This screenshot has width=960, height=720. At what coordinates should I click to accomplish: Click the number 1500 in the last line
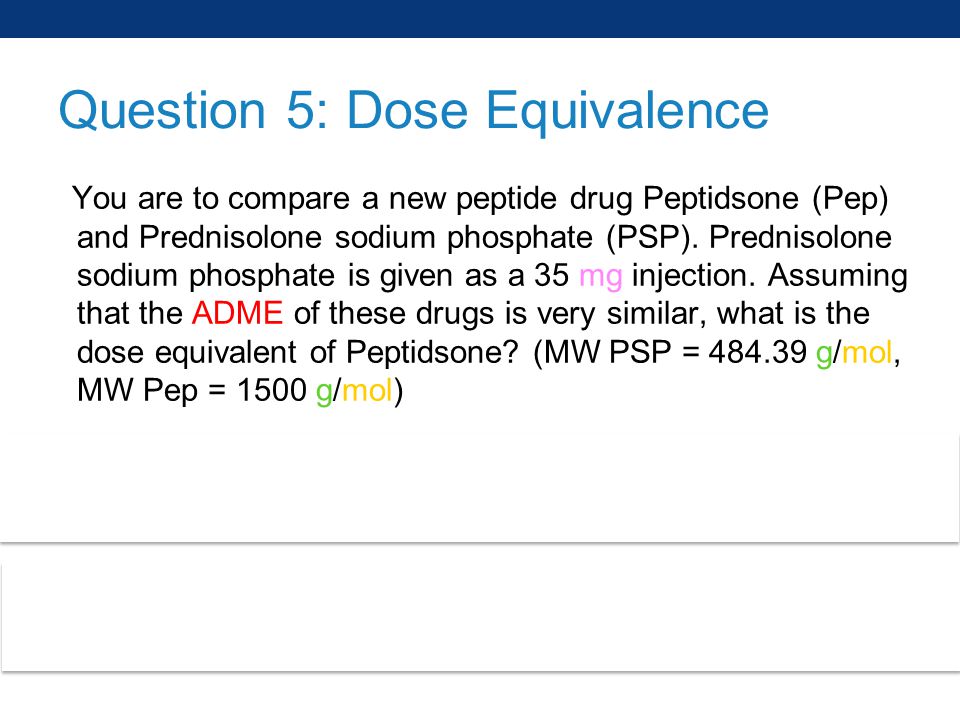coord(272,390)
